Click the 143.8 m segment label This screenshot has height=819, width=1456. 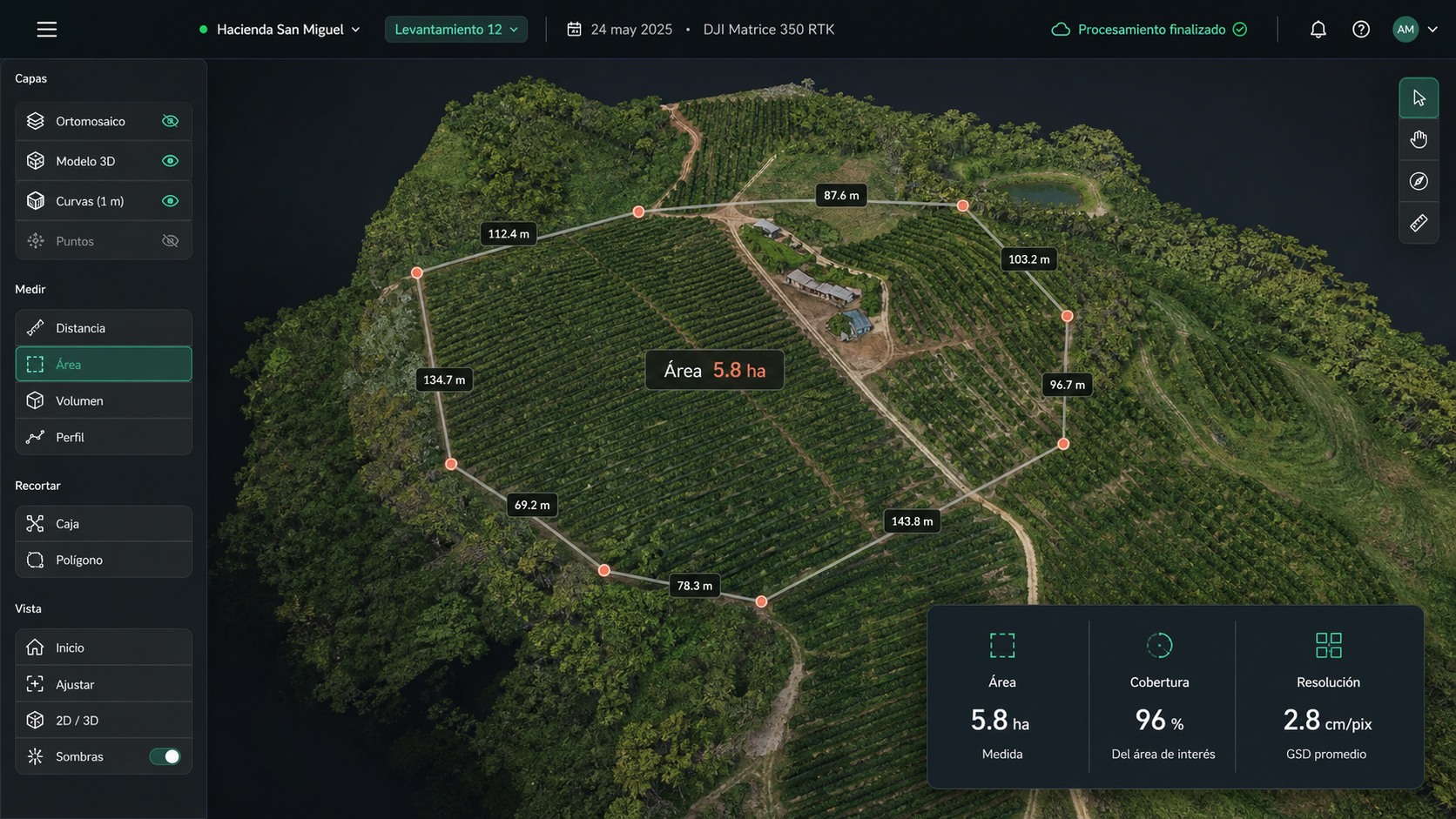point(912,521)
